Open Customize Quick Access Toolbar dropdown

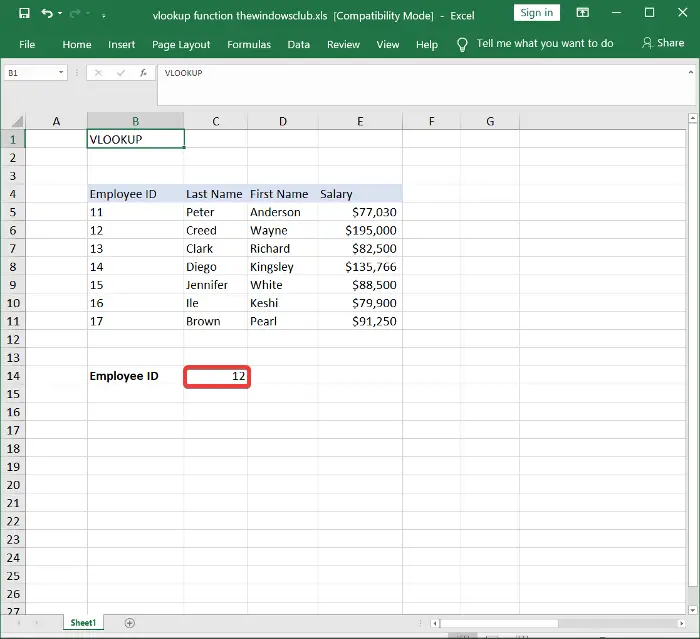tap(104, 16)
